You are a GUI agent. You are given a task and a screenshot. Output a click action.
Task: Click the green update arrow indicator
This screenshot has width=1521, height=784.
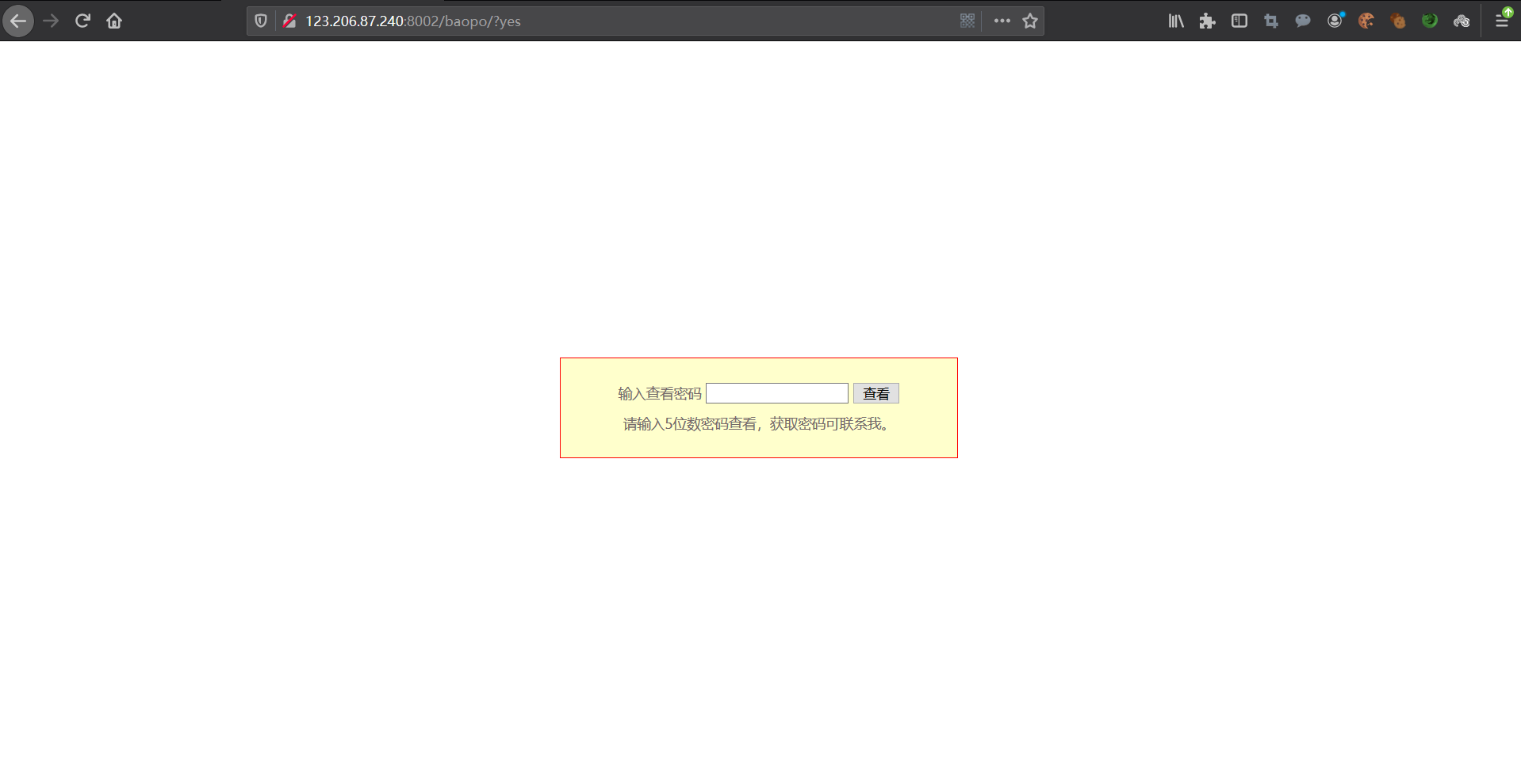point(1508,12)
